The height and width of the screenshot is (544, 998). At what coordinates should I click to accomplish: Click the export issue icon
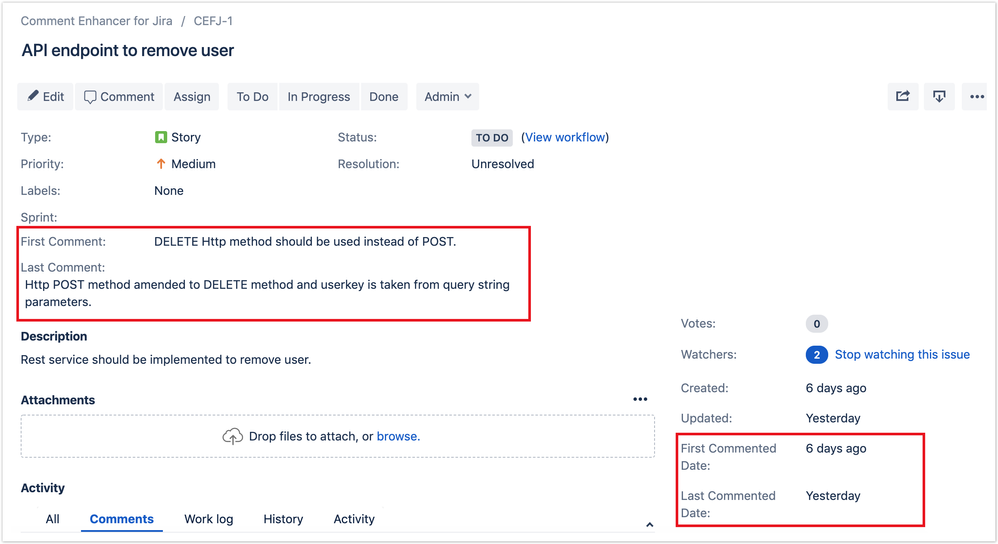pos(939,97)
